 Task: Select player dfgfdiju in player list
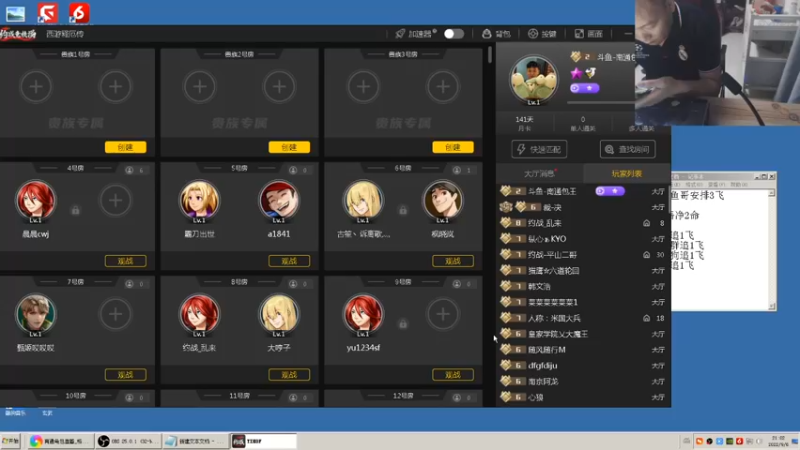583,365
